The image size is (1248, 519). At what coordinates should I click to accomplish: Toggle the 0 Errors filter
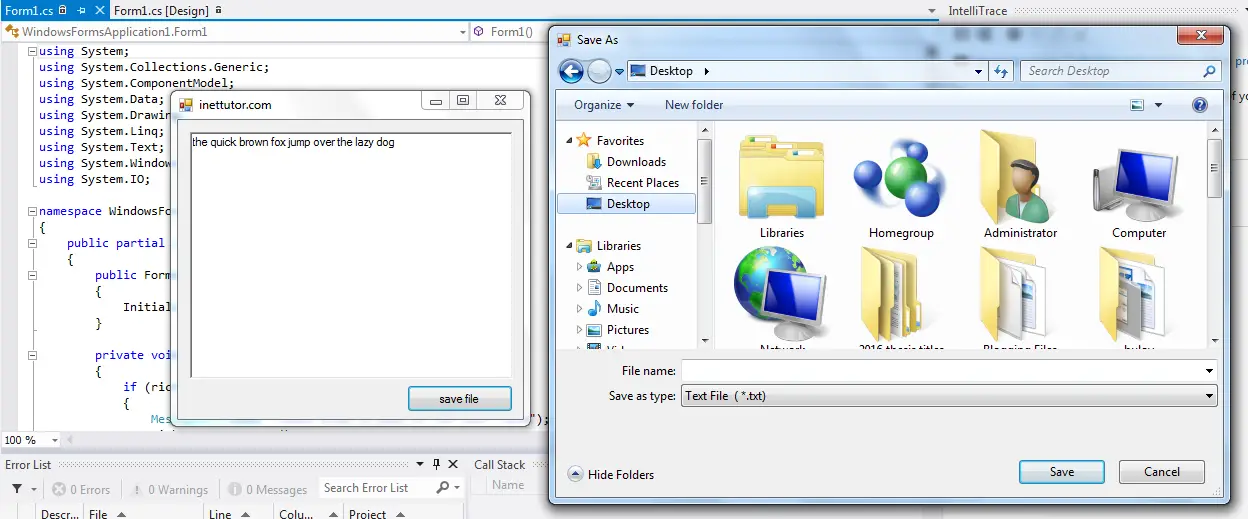80,490
